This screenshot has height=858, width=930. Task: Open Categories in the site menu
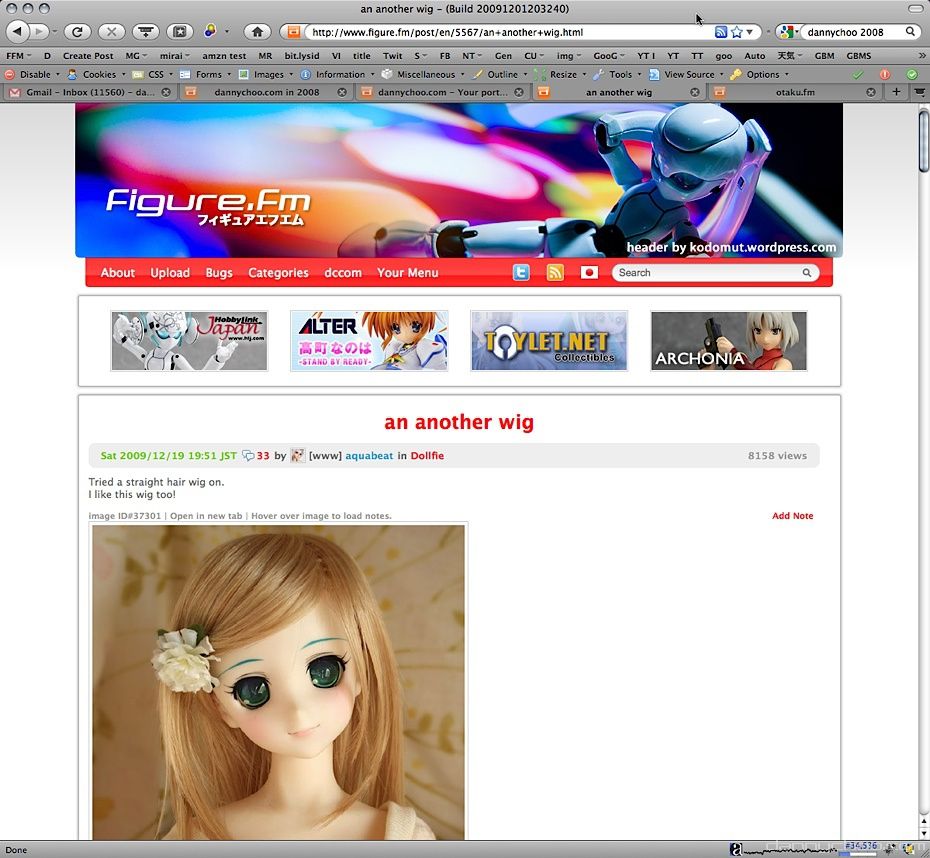click(x=278, y=273)
